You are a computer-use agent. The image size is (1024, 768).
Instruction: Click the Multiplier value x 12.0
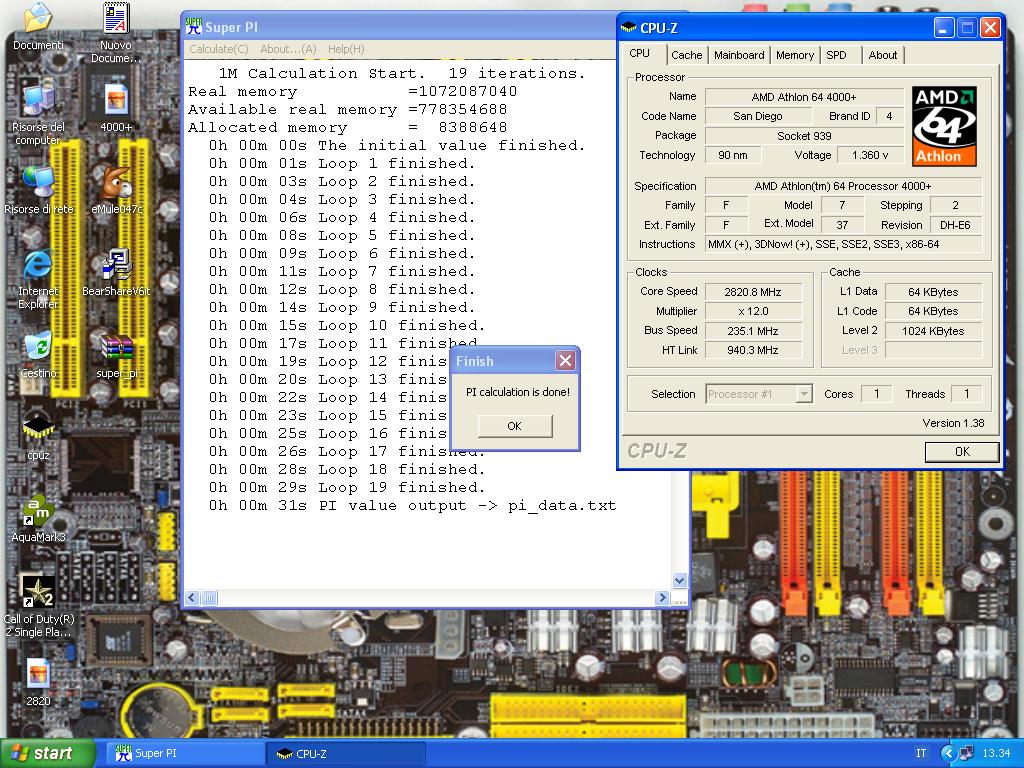(x=753, y=312)
